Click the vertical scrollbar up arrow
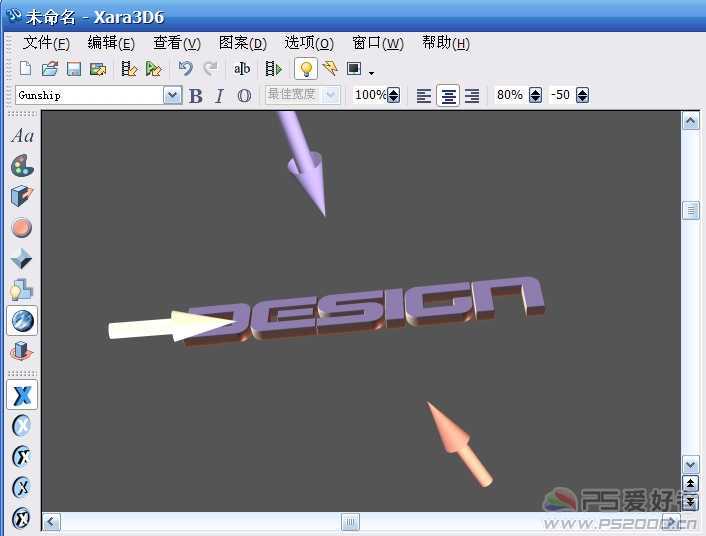This screenshot has height=536, width=706. [x=690, y=121]
